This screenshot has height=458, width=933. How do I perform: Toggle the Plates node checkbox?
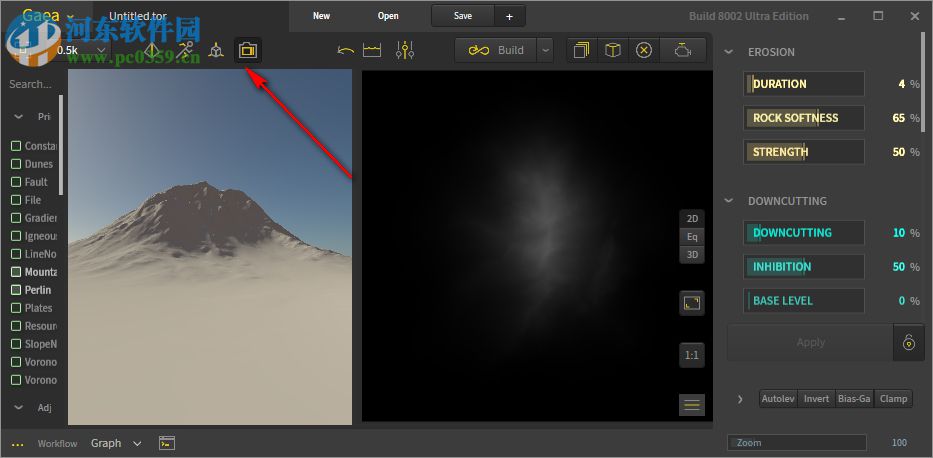tap(16, 308)
